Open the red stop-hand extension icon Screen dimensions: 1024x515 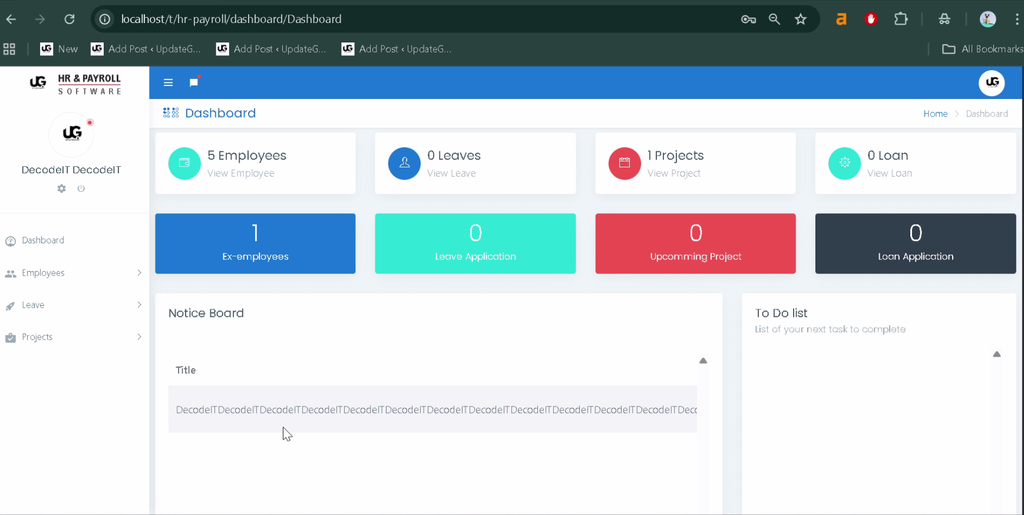tap(871, 19)
